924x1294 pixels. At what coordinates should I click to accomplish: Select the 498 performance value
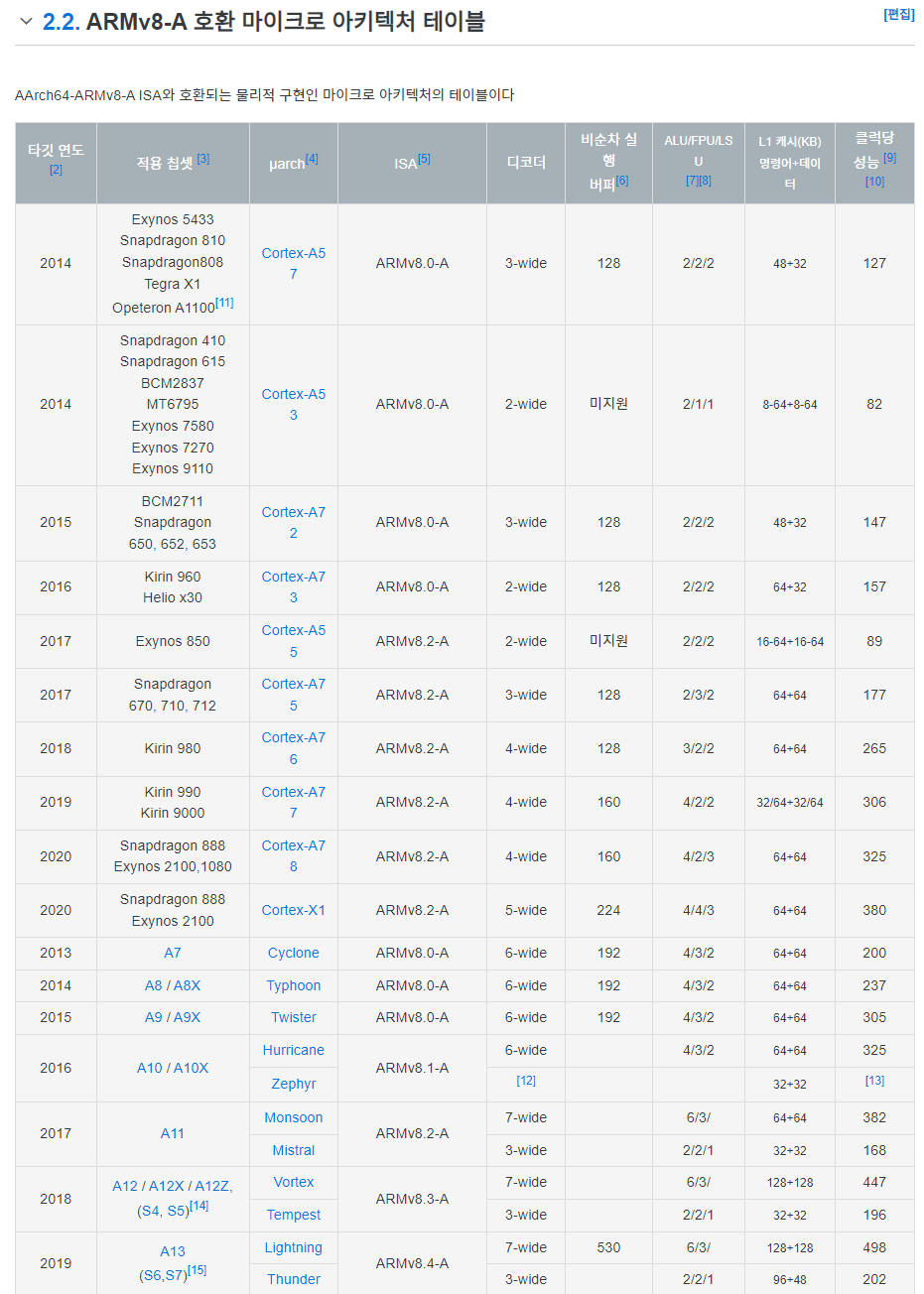pyautogui.click(x=874, y=1247)
